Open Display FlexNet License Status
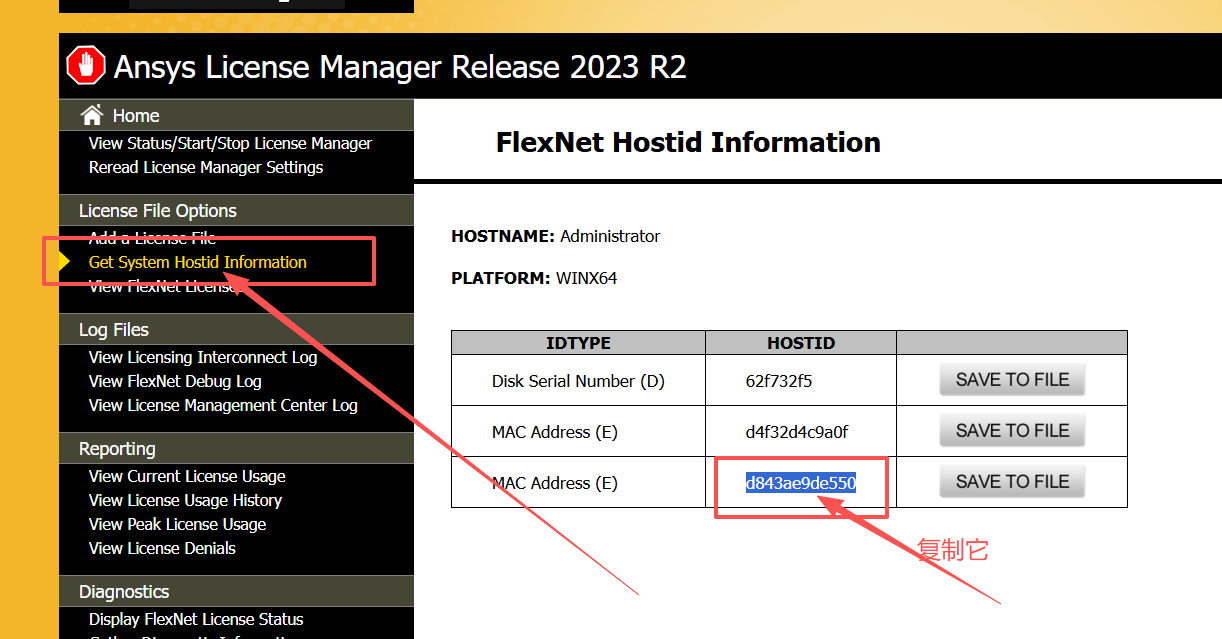 (196, 619)
